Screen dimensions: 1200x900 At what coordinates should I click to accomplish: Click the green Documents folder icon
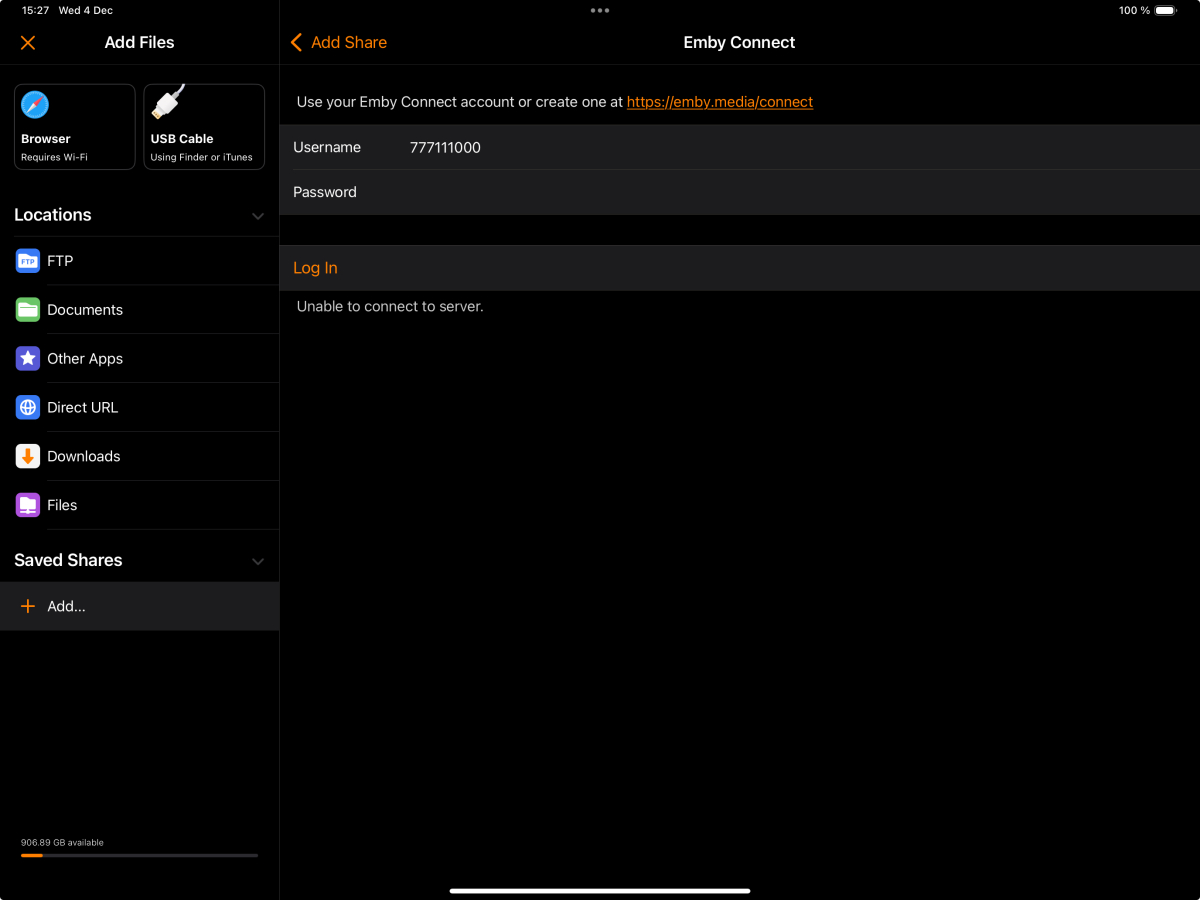pos(28,310)
